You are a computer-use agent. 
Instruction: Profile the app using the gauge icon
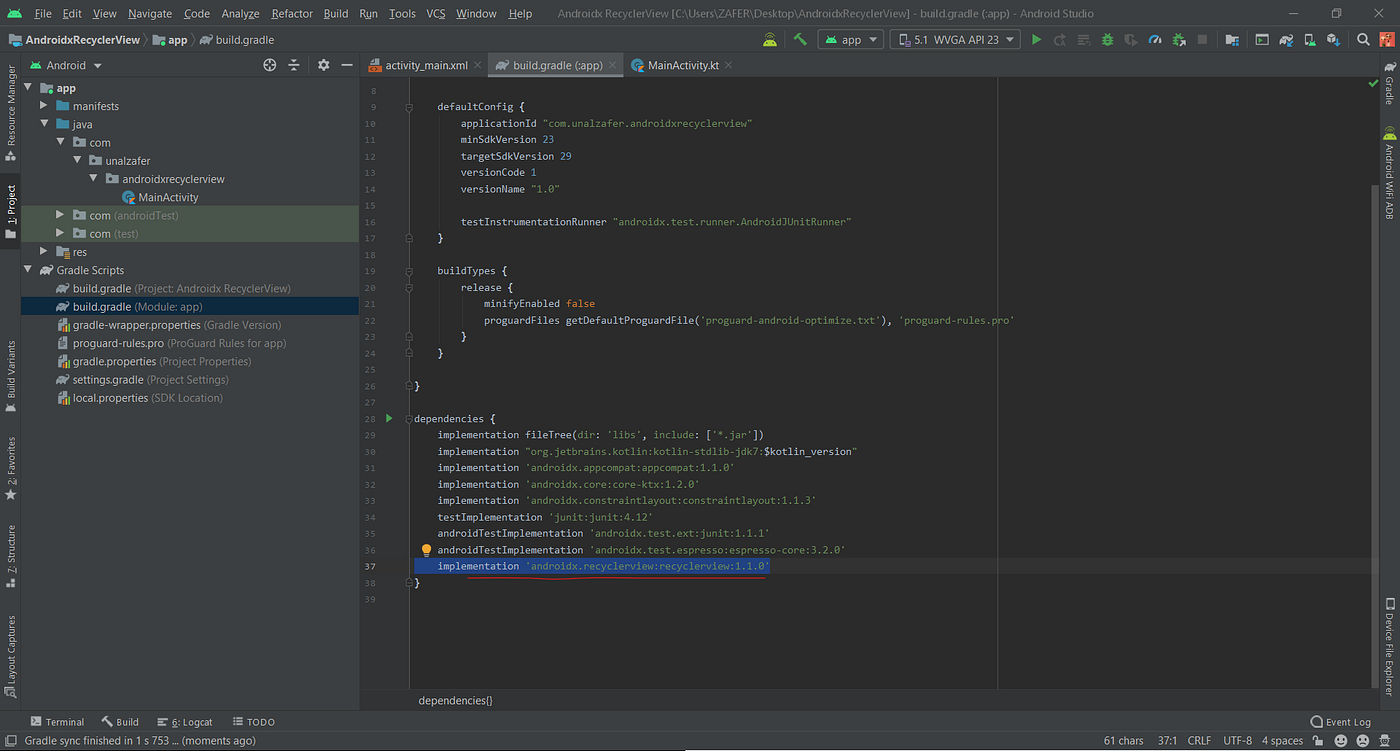pos(1155,40)
